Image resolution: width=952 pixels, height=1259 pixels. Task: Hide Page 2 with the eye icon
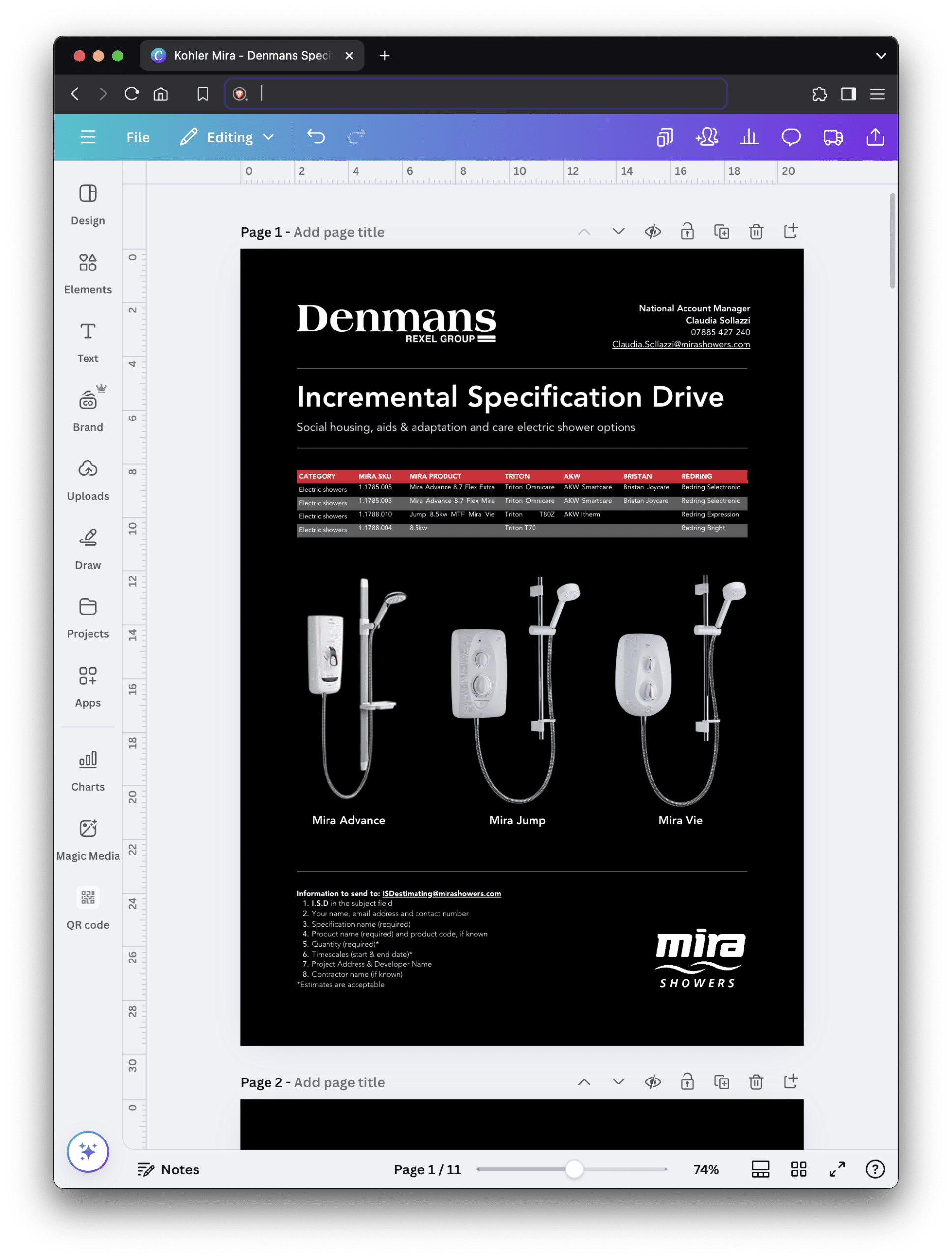[653, 1081]
